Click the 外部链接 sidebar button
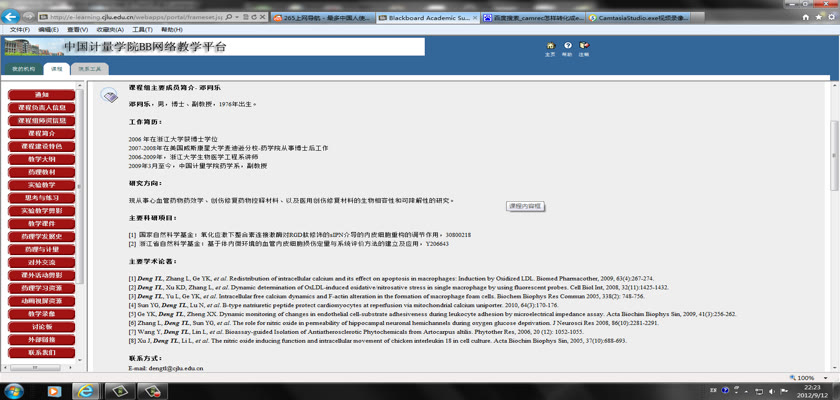The image size is (840, 400). point(41,339)
